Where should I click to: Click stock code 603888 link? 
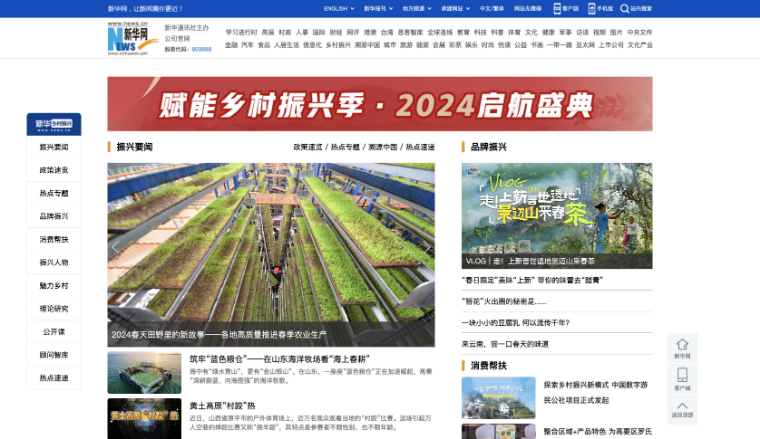(x=202, y=49)
